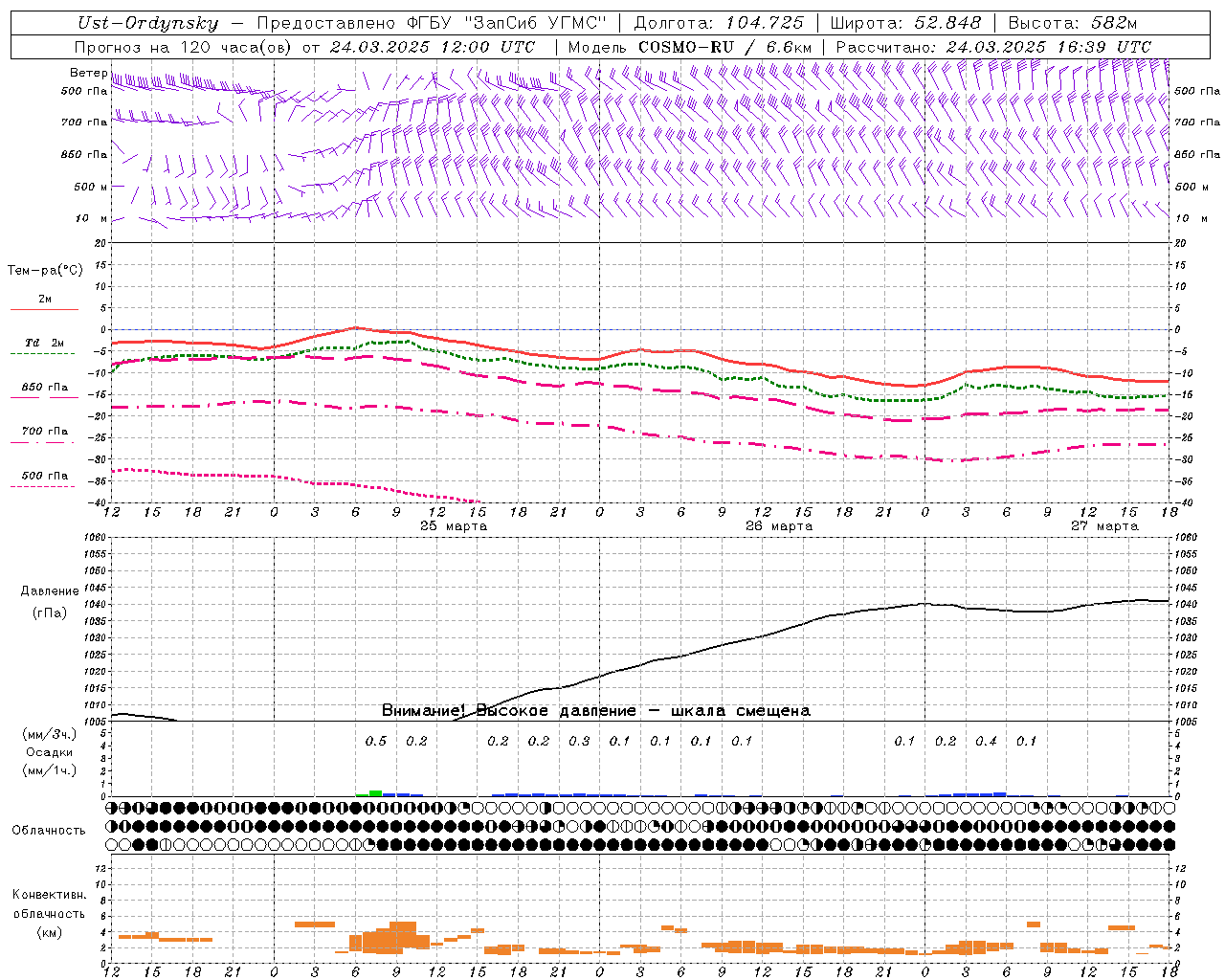Click the 0.3 precipitation amount value
This screenshot has height=980, width=1225.
[x=579, y=741]
